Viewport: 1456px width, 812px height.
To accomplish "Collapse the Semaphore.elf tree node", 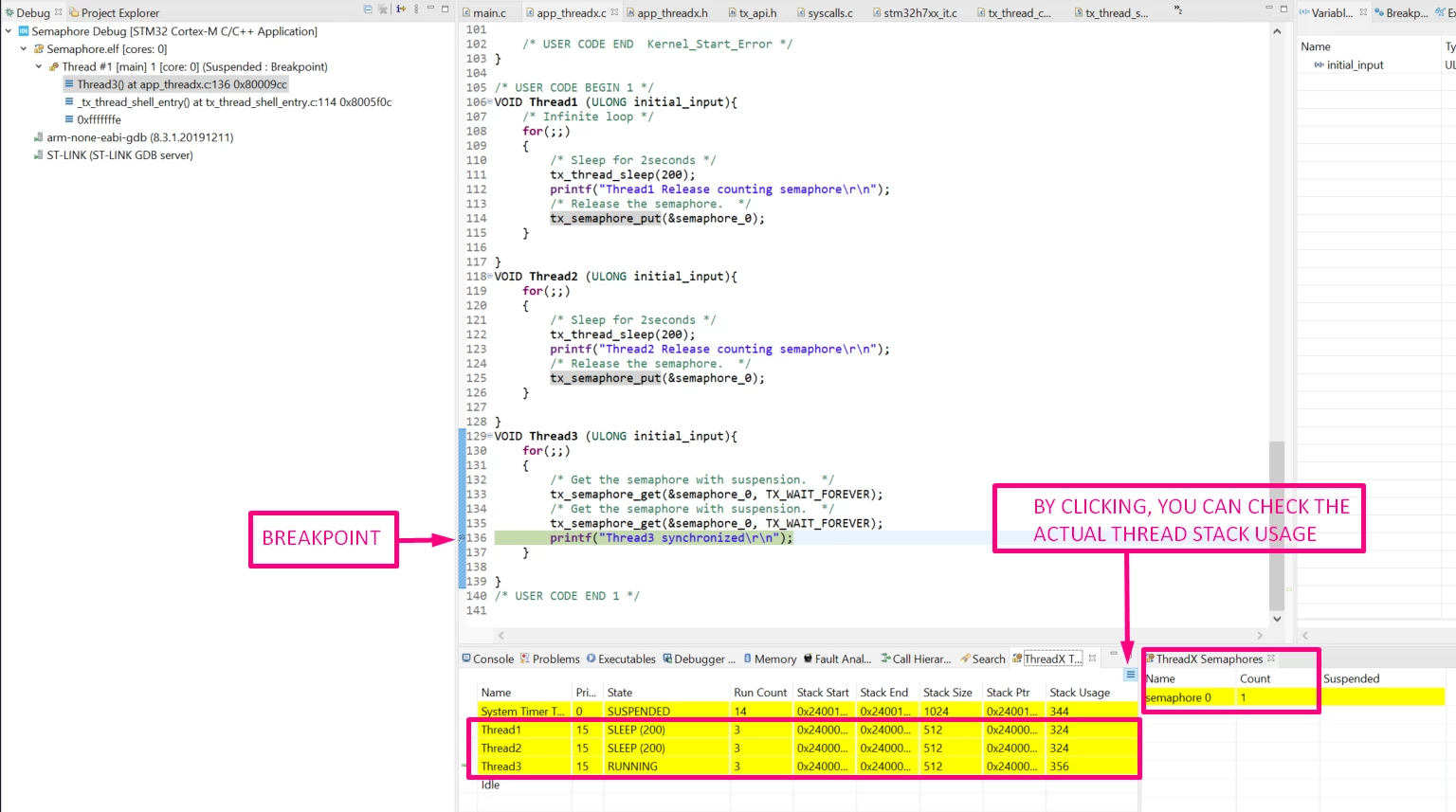I will [x=24, y=48].
